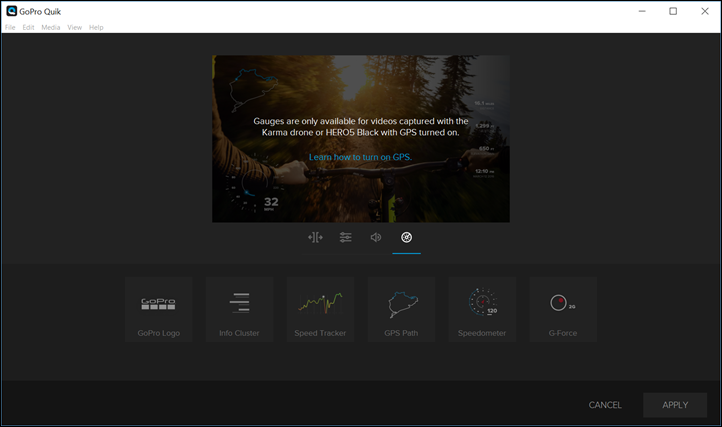This screenshot has width=722, height=427.
Task: Open the Media menu
Action: [x=51, y=28]
